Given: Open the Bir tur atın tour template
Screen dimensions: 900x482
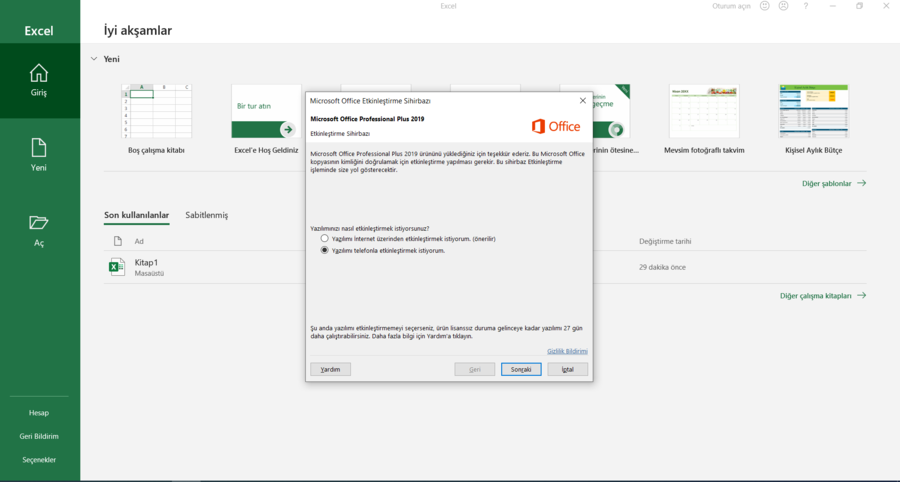Looking at the screenshot, I should [266, 111].
